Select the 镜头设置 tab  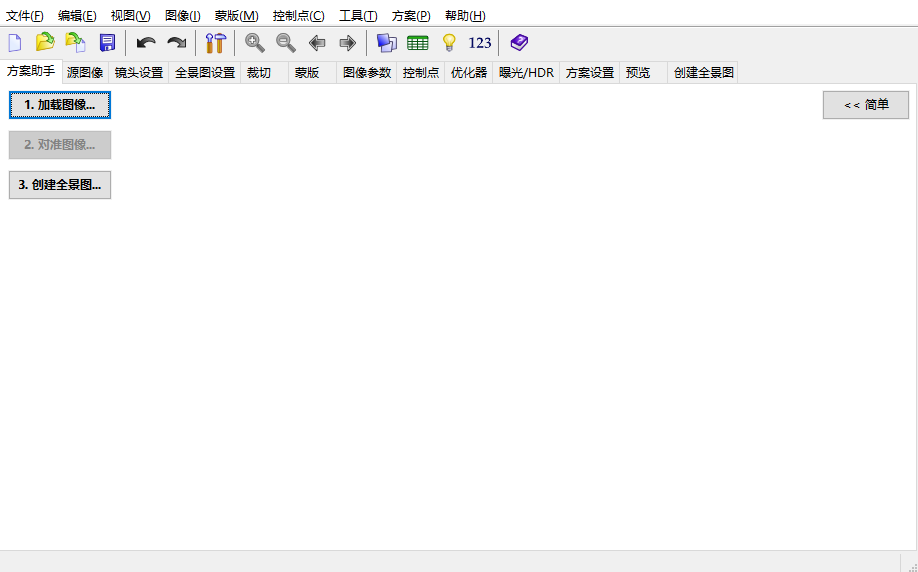pyautogui.click(x=139, y=73)
